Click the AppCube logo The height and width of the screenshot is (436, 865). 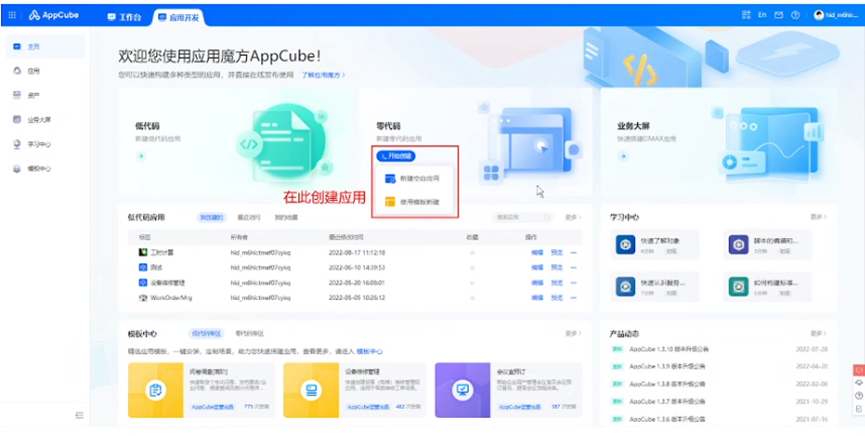[x=54, y=15]
